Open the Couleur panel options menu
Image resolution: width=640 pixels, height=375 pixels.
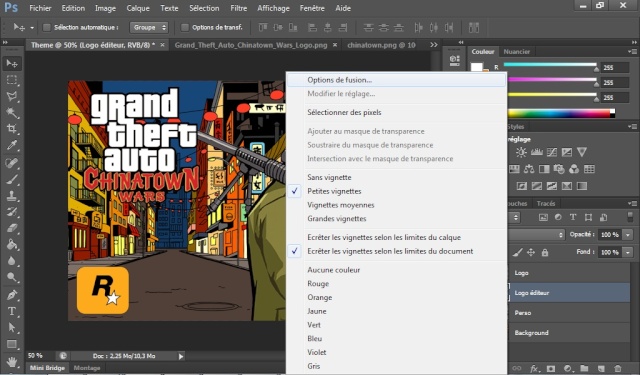coord(633,51)
